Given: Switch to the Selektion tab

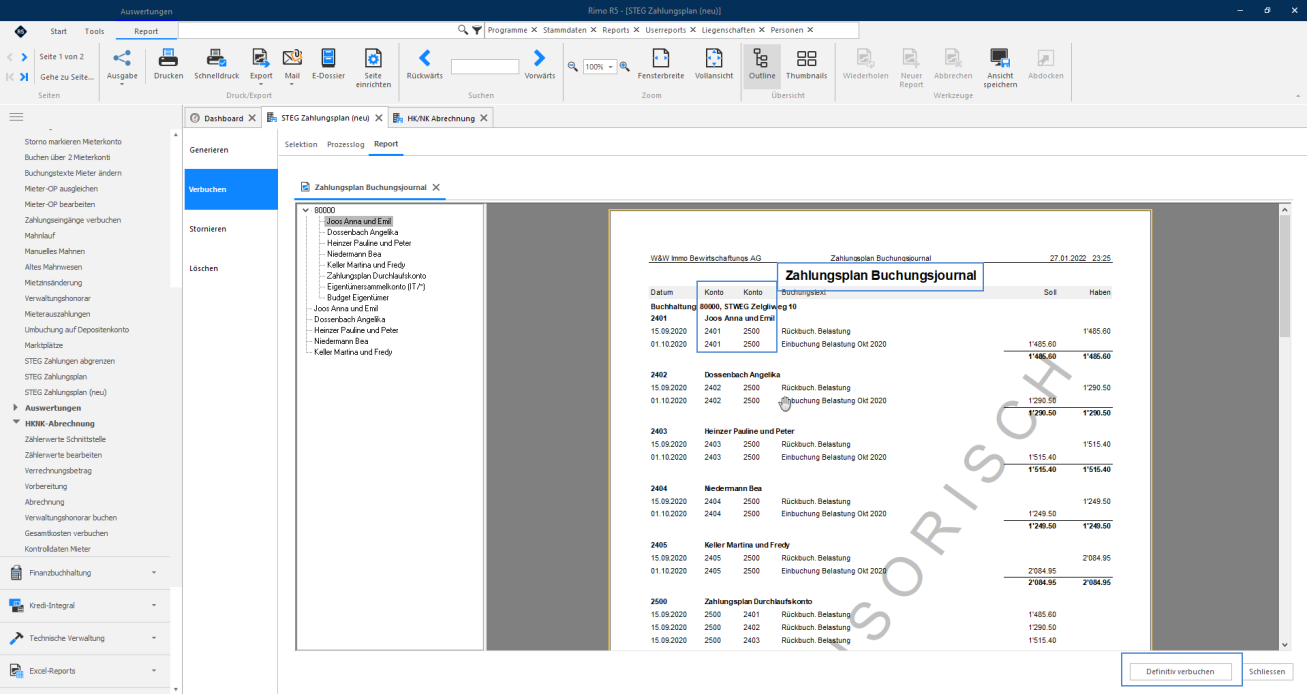Looking at the screenshot, I should tap(301, 144).
